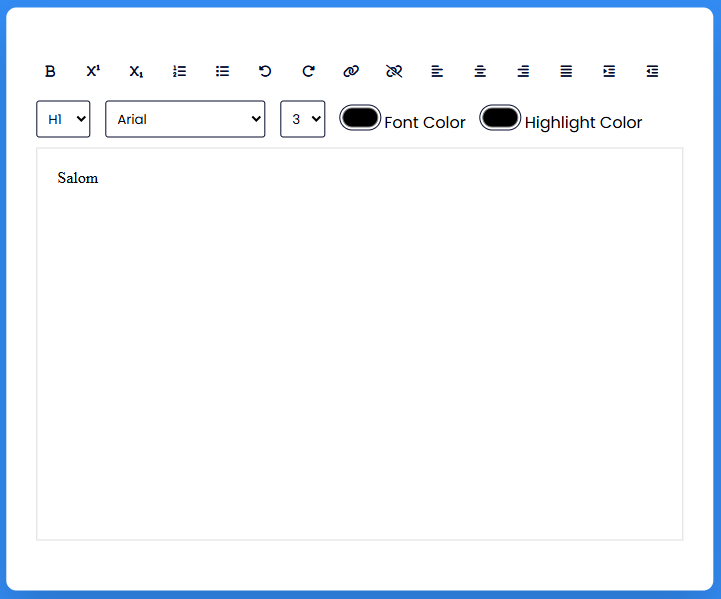This screenshot has height=599, width=721.
Task: Open the Font Color swatch
Action: pyautogui.click(x=360, y=118)
